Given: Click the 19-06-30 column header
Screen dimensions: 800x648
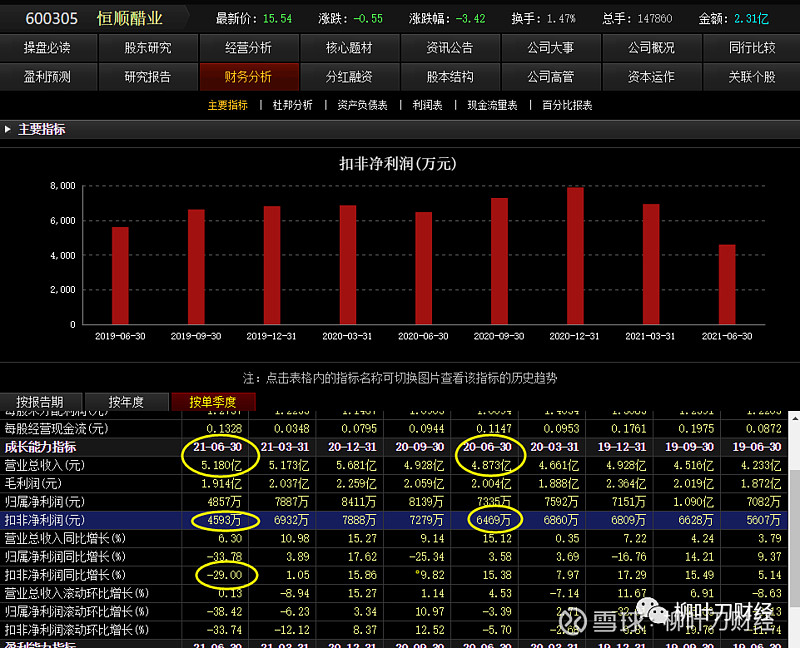Looking at the screenshot, I should pos(757,447).
